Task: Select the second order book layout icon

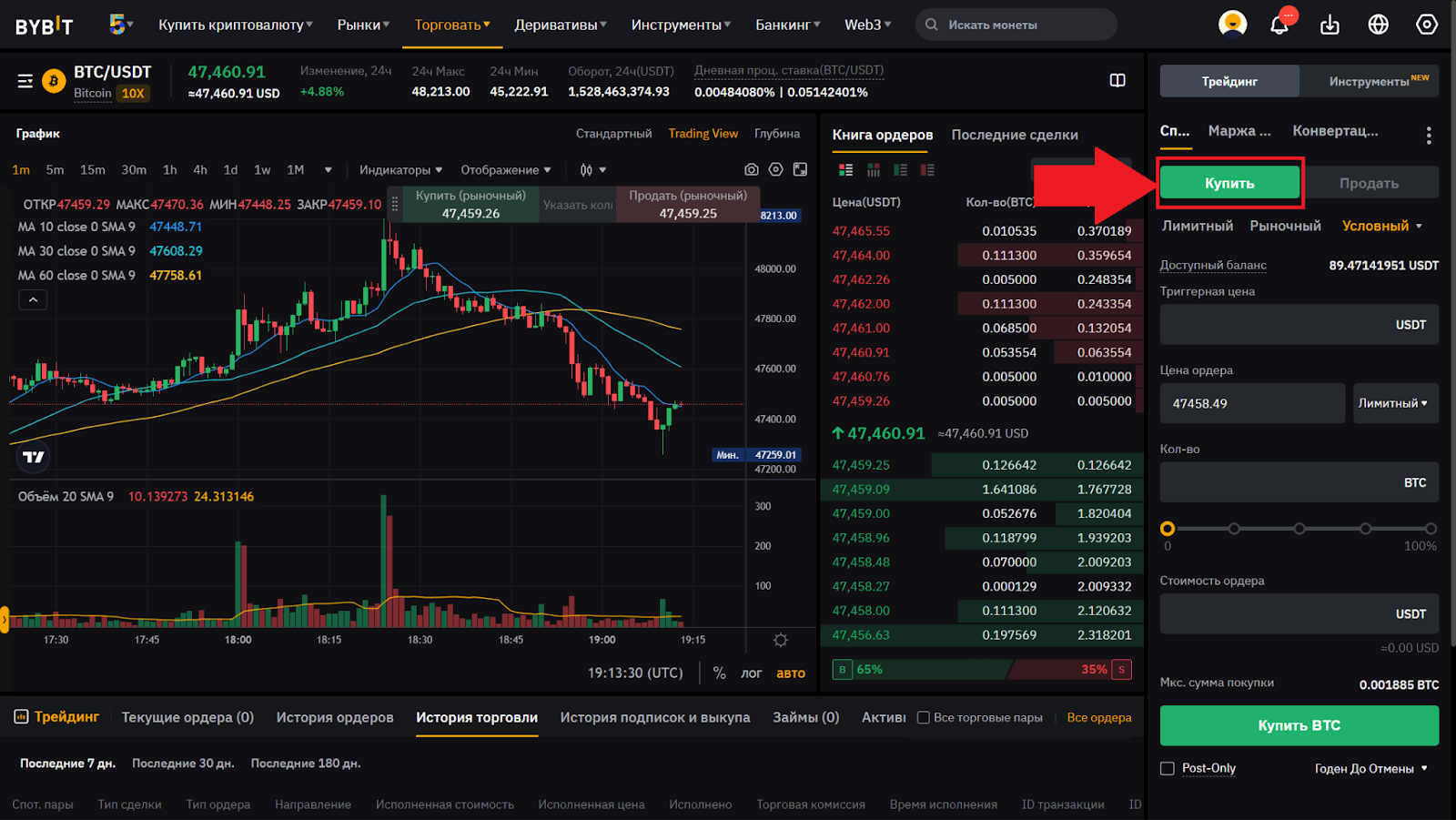Action: 874,170
